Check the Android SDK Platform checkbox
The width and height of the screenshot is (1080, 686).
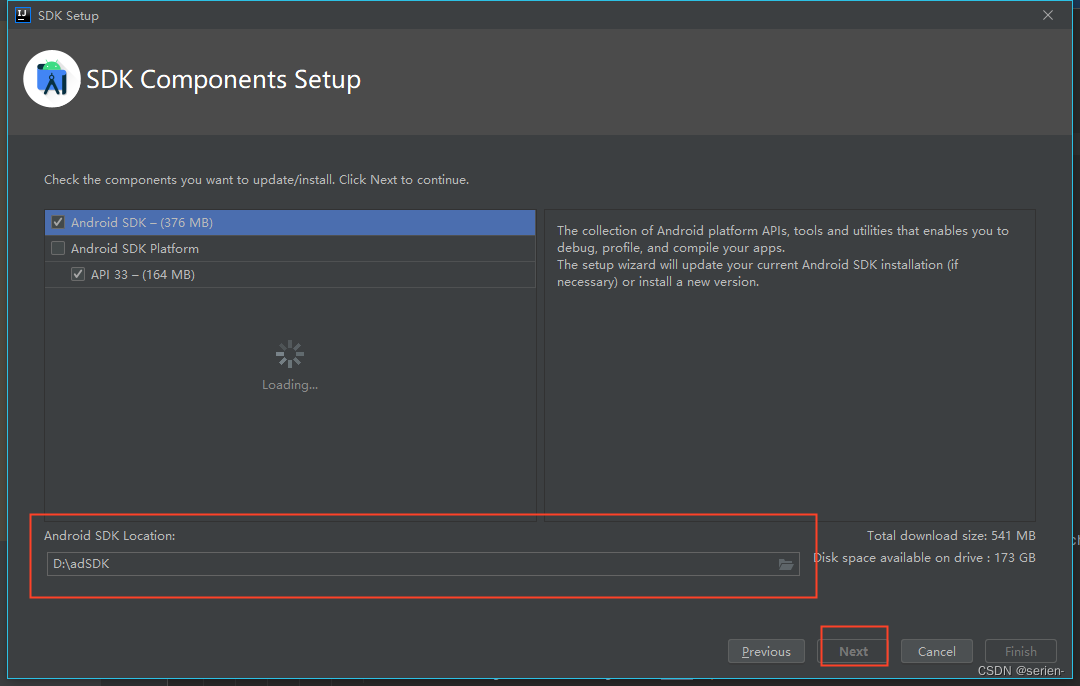(x=59, y=249)
